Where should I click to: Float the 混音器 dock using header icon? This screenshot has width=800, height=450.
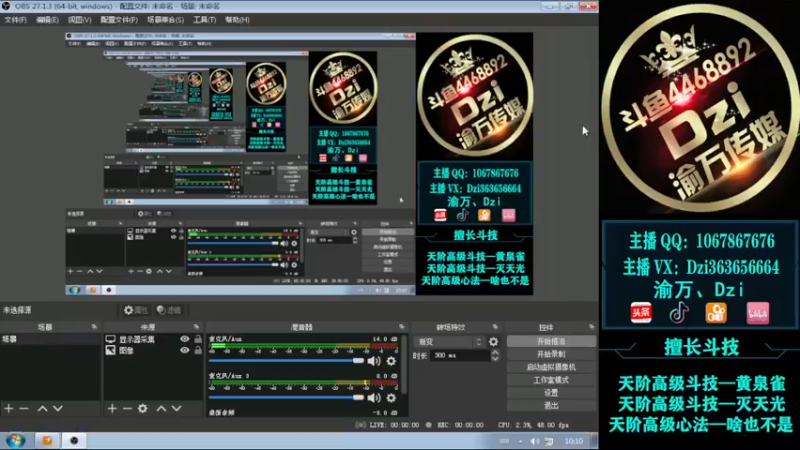pyautogui.click(x=402, y=327)
